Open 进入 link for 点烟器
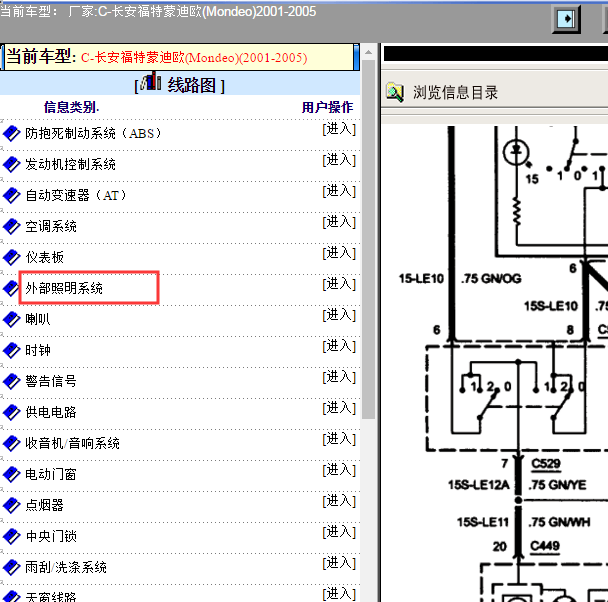608x602 pixels. click(339, 501)
